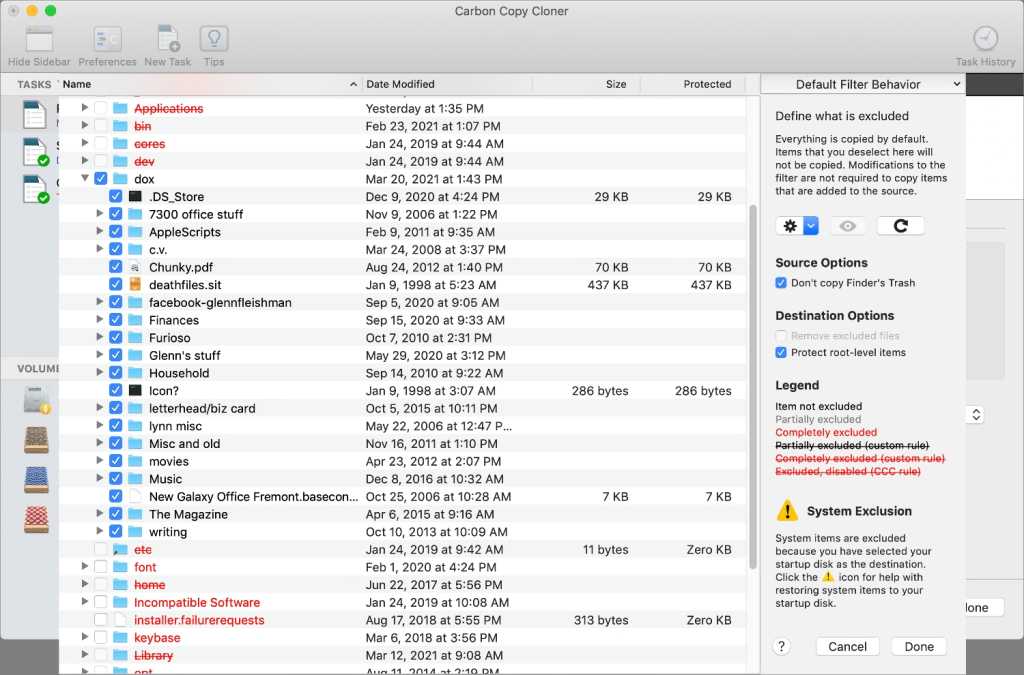
Task: Sort by the Name column header
Action: (209, 84)
